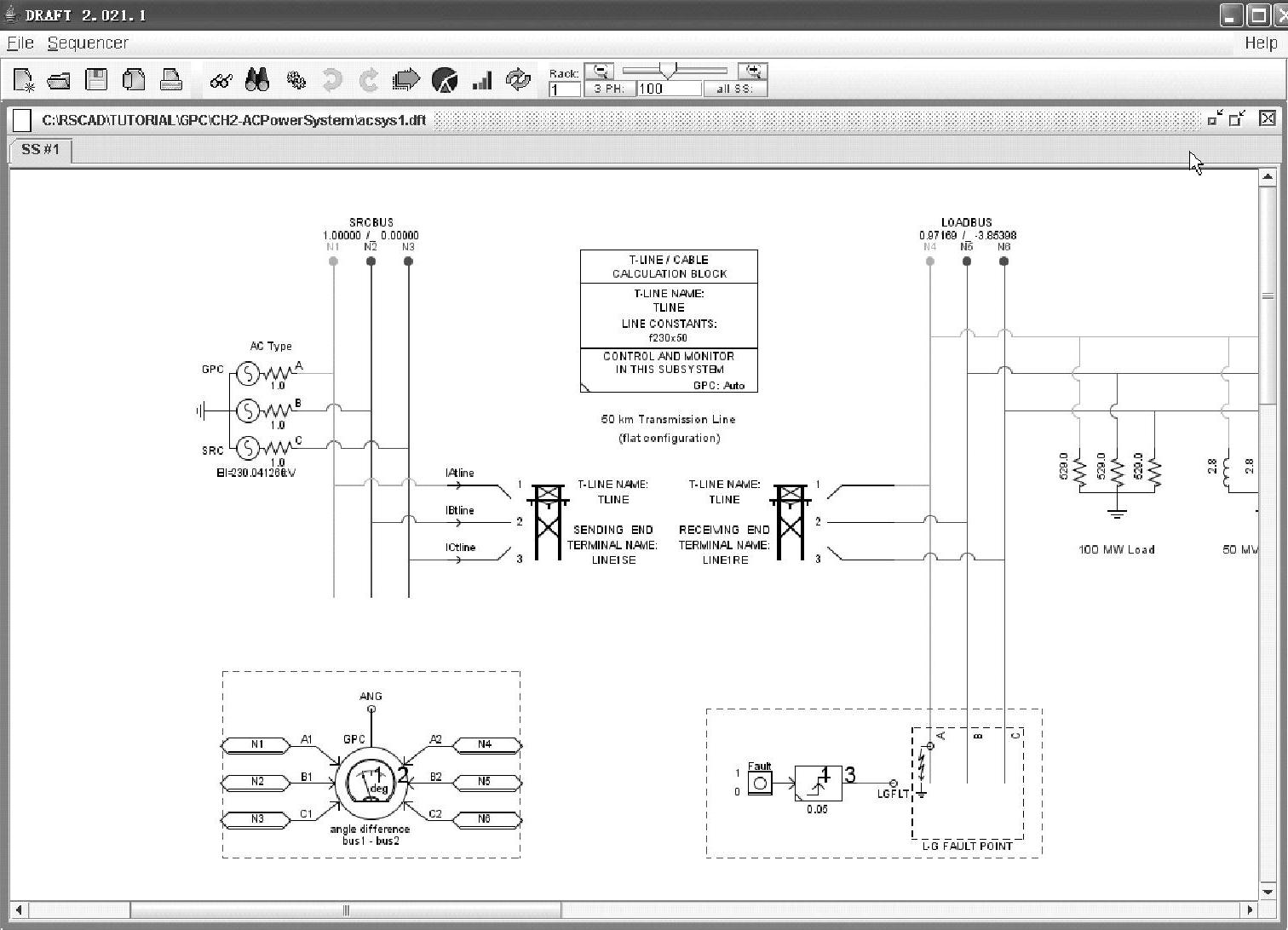Click the New file toolbar icon
1288x930 pixels.
pyautogui.click(x=24, y=80)
